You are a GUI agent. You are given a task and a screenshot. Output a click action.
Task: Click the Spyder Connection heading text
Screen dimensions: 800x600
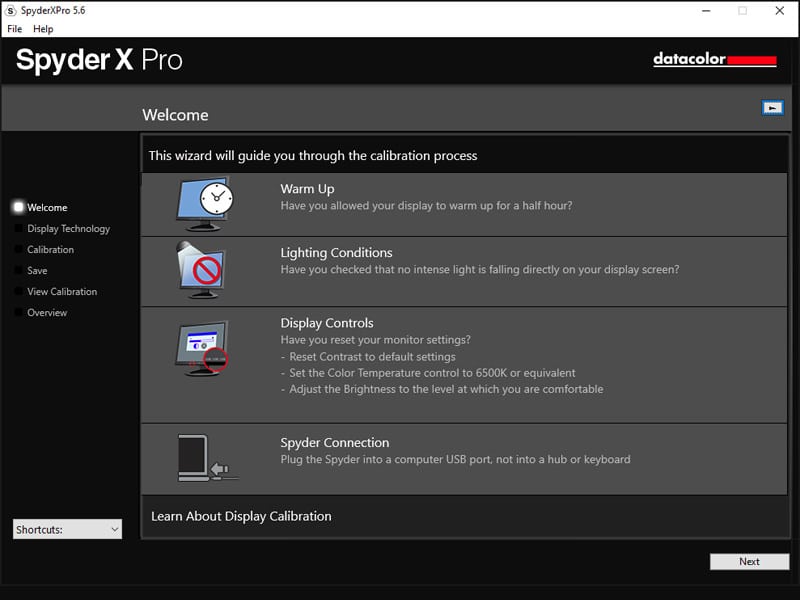click(x=334, y=443)
